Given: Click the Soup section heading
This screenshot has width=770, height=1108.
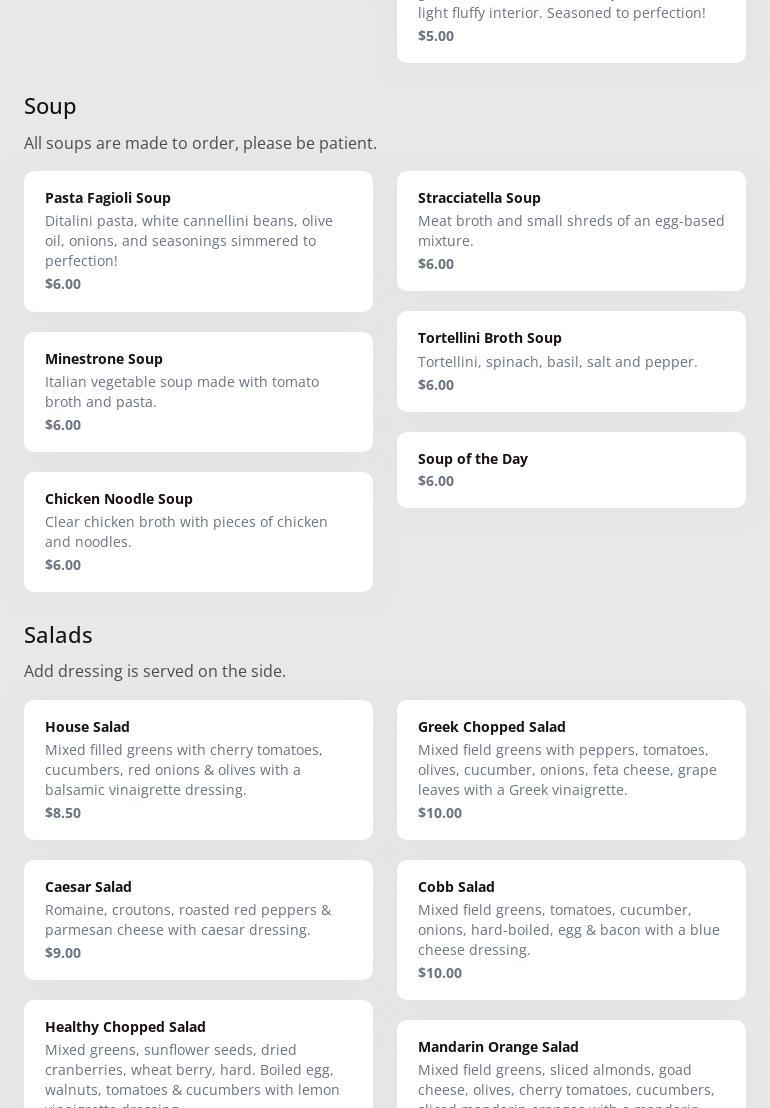Looking at the screenshot, I should coord(50,106).
